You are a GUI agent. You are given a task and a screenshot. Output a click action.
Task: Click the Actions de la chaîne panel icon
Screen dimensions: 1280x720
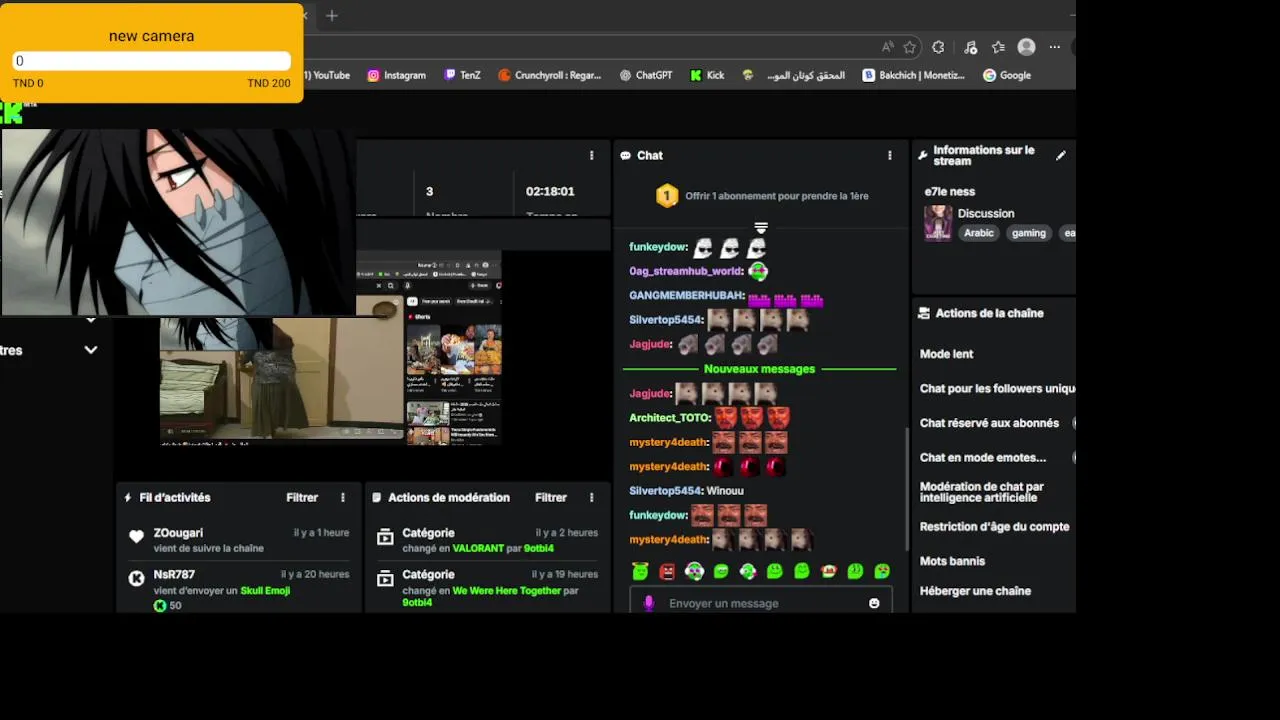[924, 313]
